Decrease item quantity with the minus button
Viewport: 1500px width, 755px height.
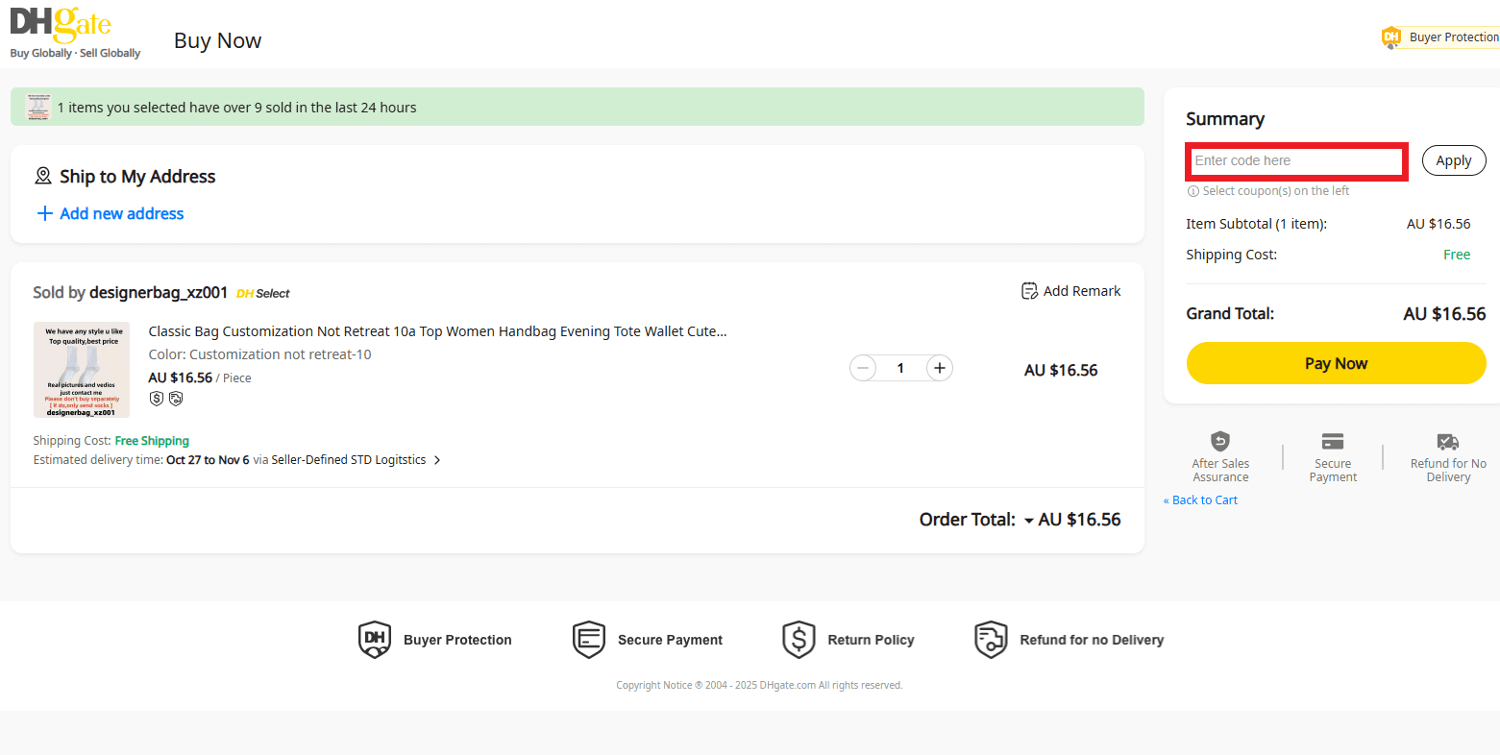862,368
